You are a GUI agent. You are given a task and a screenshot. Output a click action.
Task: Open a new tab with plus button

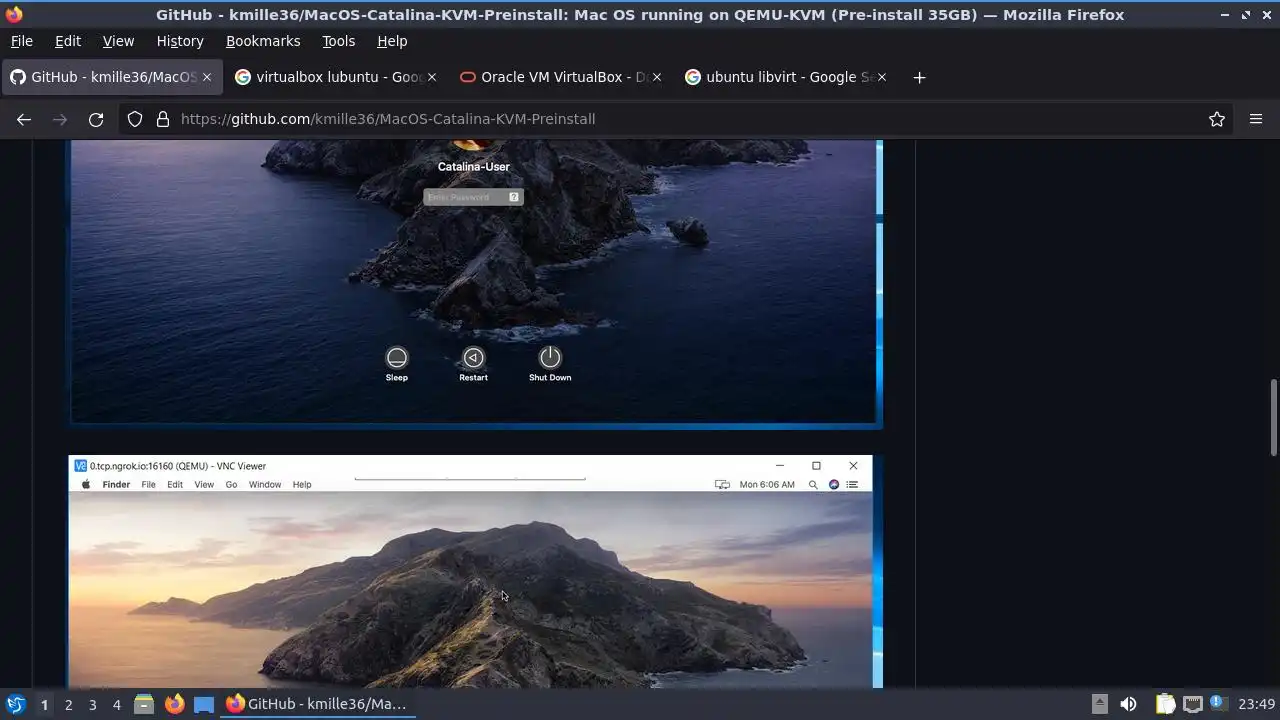[919, 77]
